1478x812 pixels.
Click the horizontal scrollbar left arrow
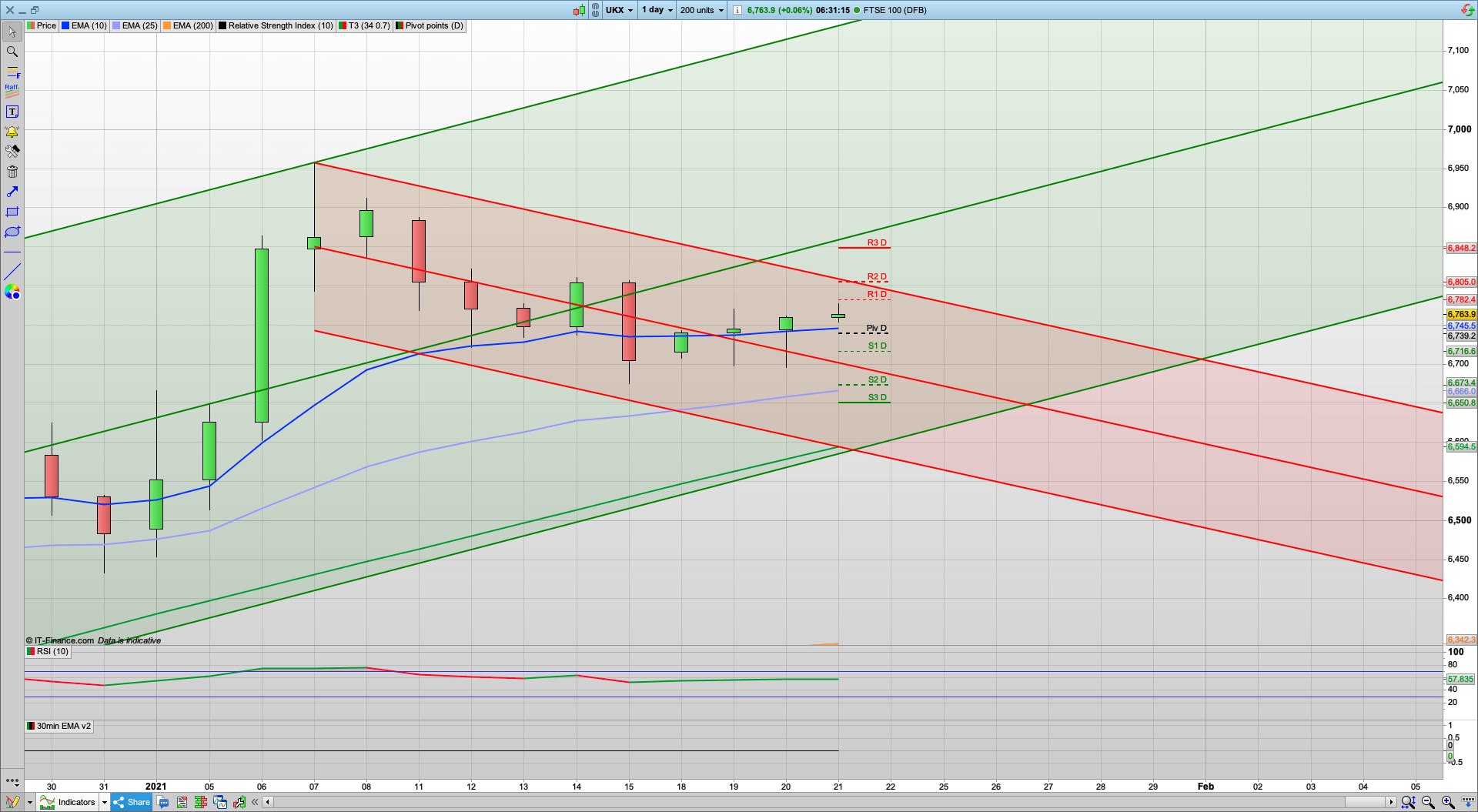coord(267,802)
